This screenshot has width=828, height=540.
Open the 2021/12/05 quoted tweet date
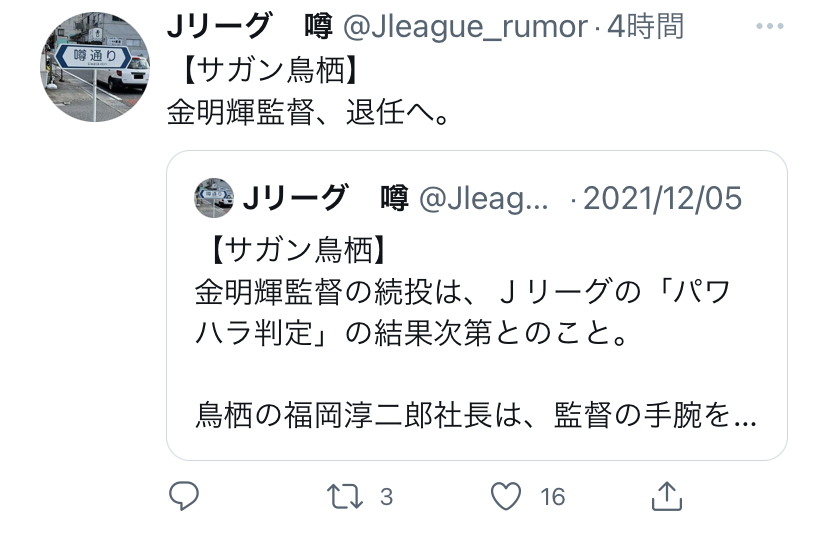point(662,198)
